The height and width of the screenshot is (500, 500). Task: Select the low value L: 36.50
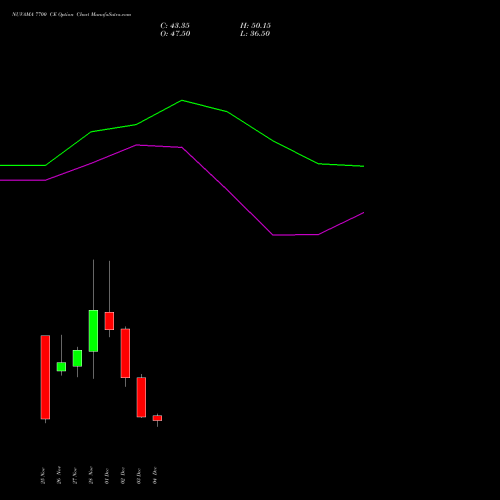point(255,34)
